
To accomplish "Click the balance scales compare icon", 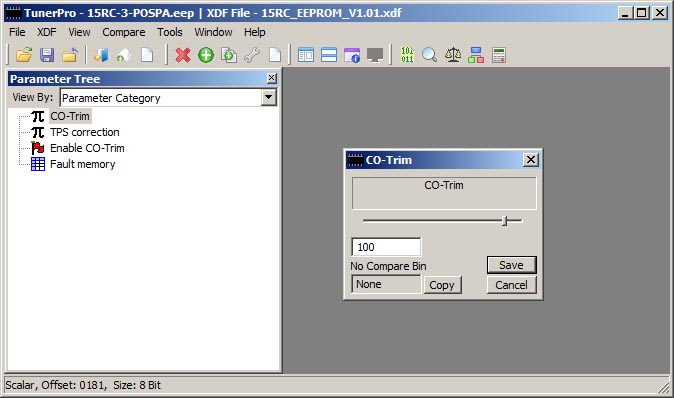I will click(453, 55).
